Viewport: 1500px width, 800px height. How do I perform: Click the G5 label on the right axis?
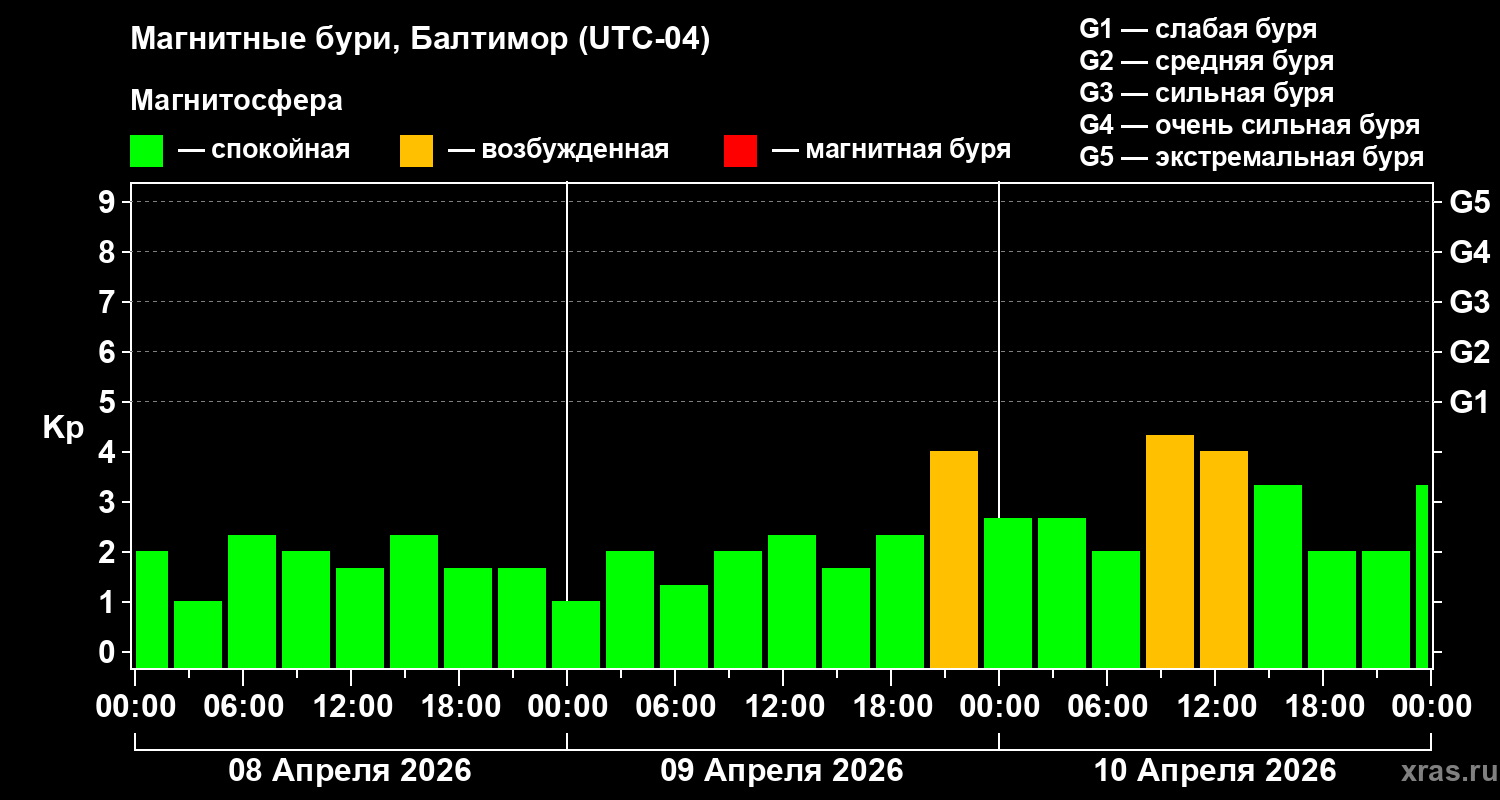(x=1470, y=202)
